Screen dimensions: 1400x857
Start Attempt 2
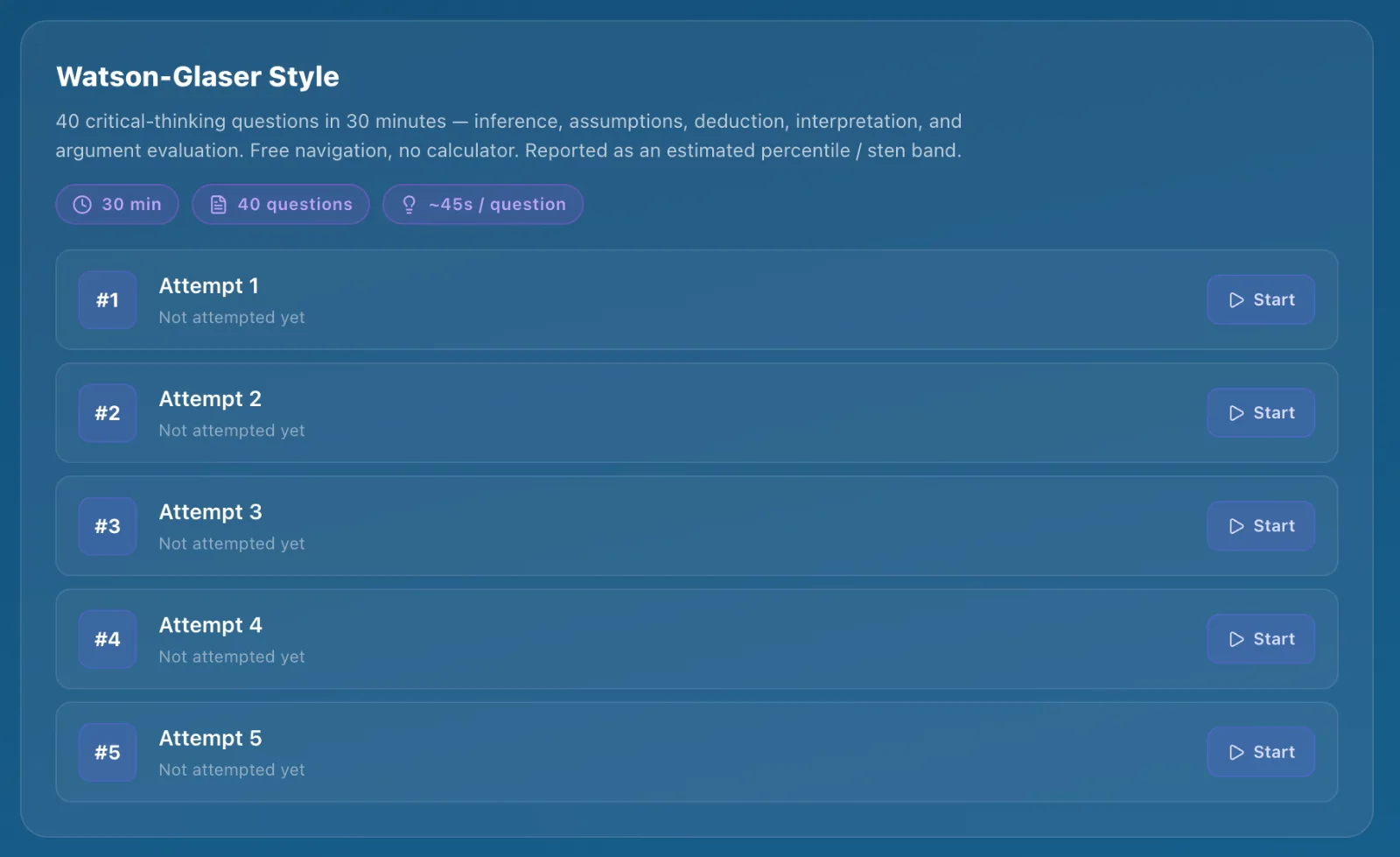[1261, 412]
